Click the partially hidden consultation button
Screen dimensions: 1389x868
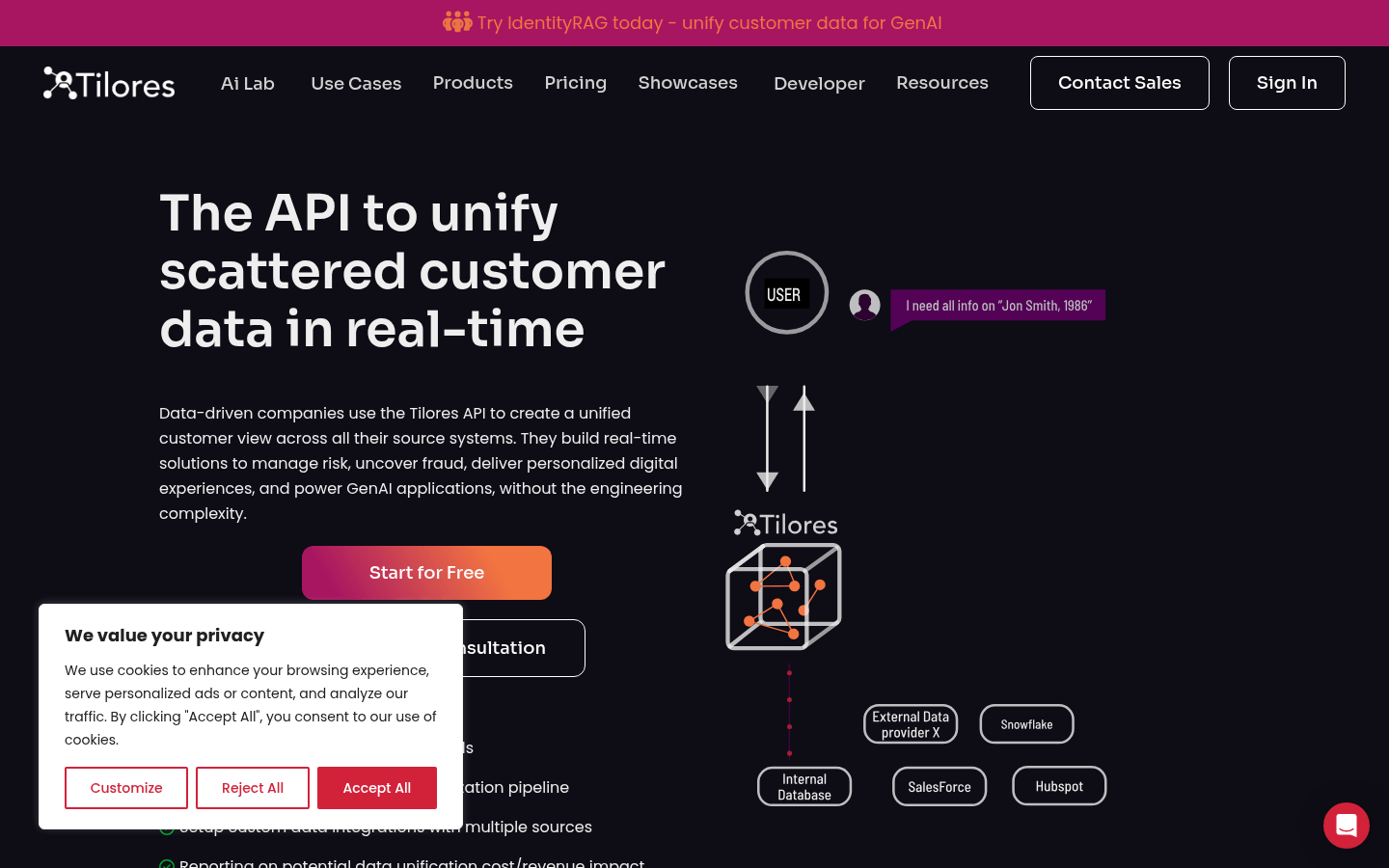[524, 648]
